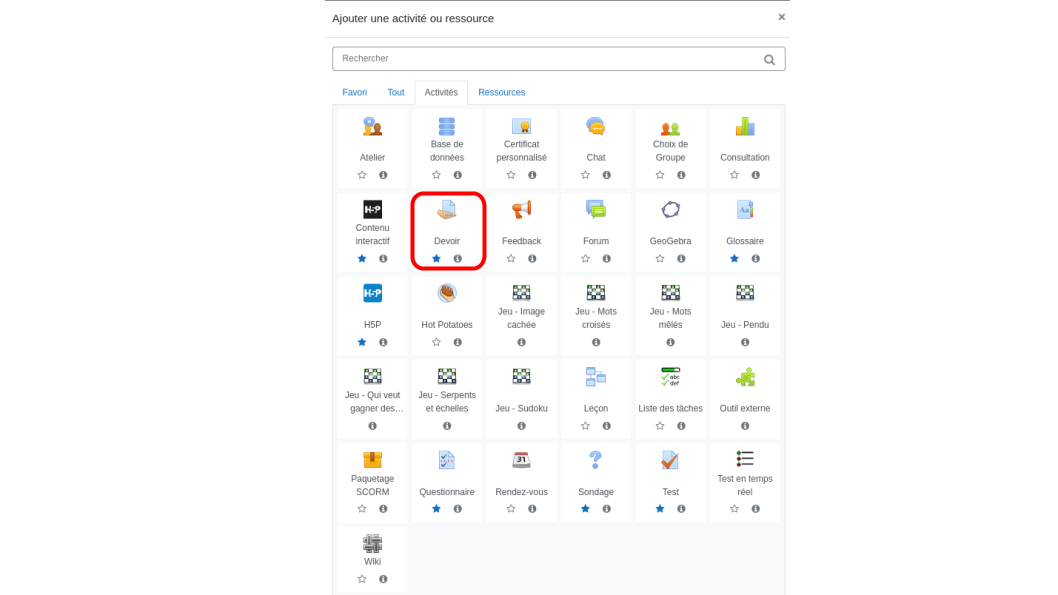Choose the Questionnaire activity icon
This screenshot has height=595, width=1058.
tap(447, 460)
